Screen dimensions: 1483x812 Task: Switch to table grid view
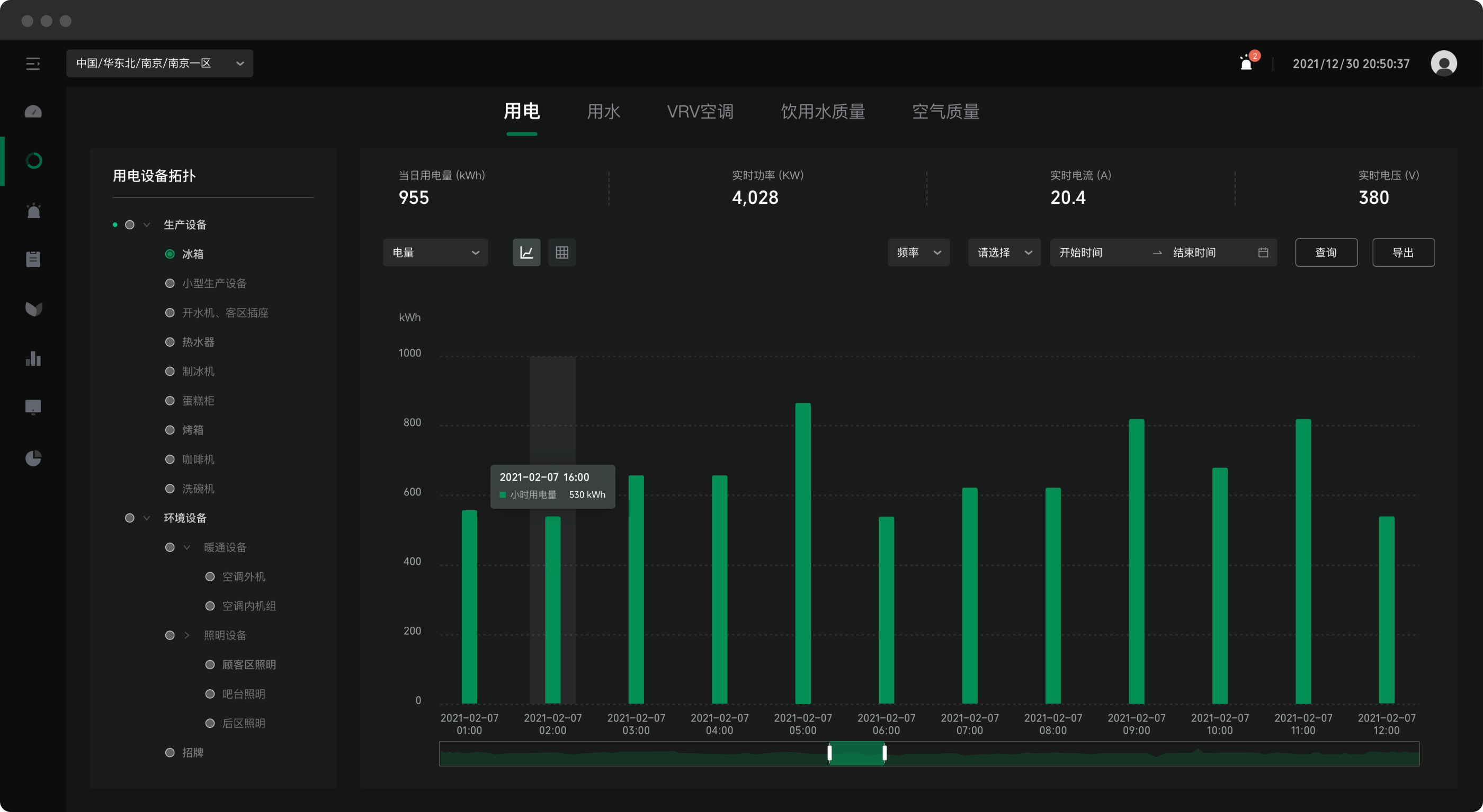pos(562,252)
